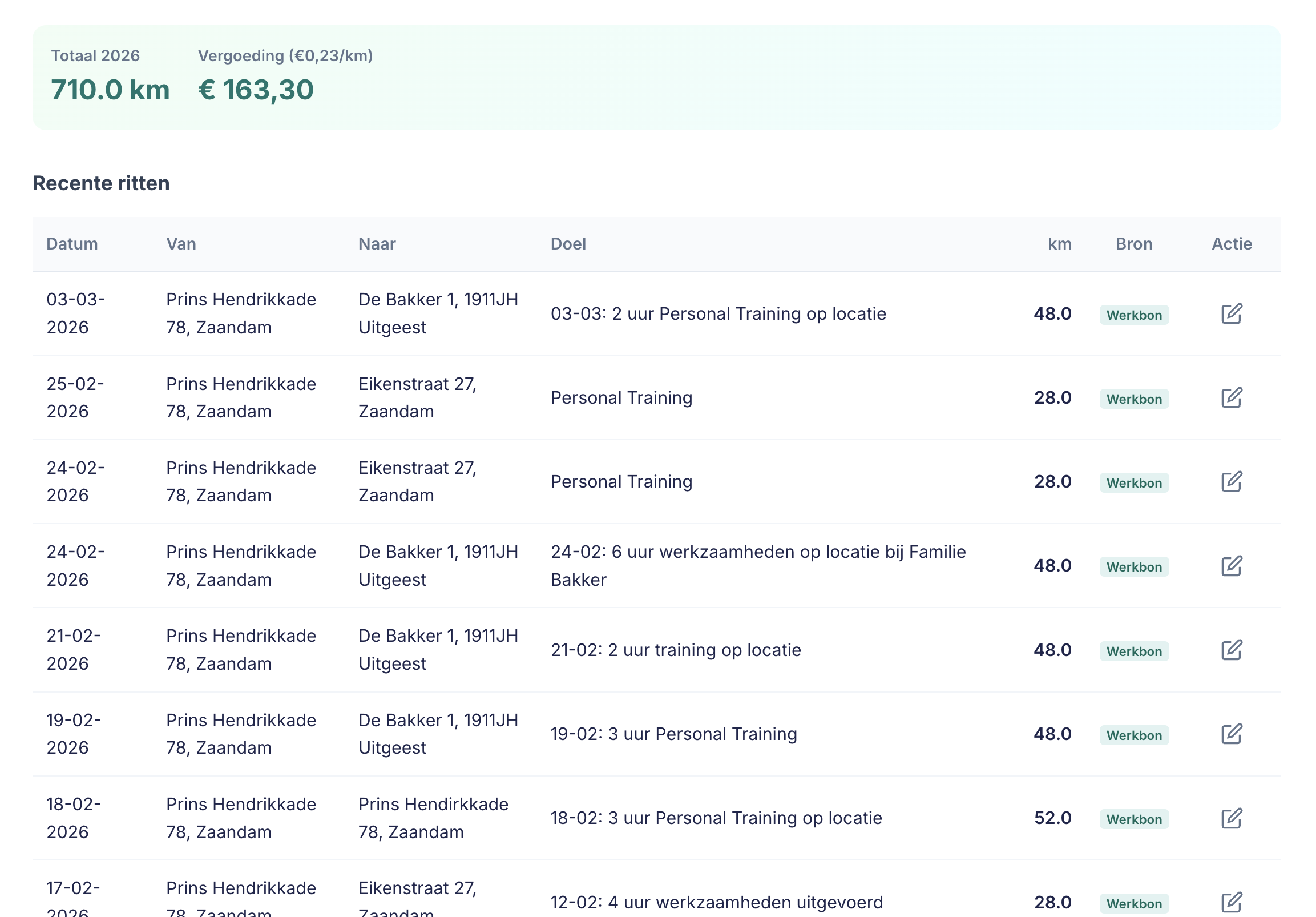
Task: Edit the 24-02-2026 Eikenstraat Personal Training trip
Action: [1231, 482]
